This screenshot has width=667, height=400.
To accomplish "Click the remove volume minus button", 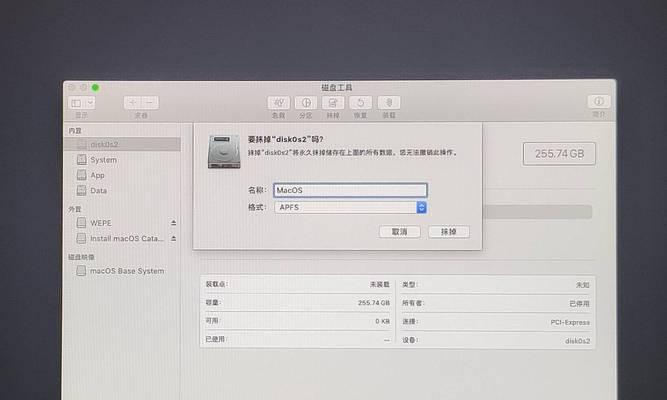I will 150,103.
